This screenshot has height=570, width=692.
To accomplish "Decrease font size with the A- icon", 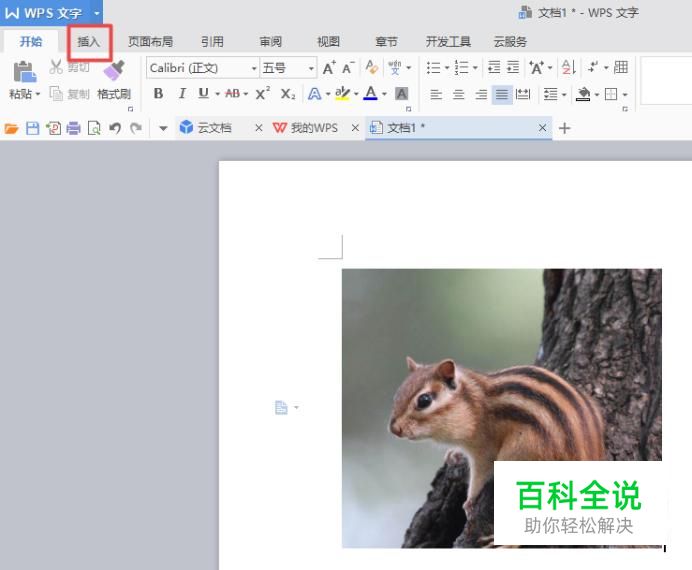I will click(348, 68).
